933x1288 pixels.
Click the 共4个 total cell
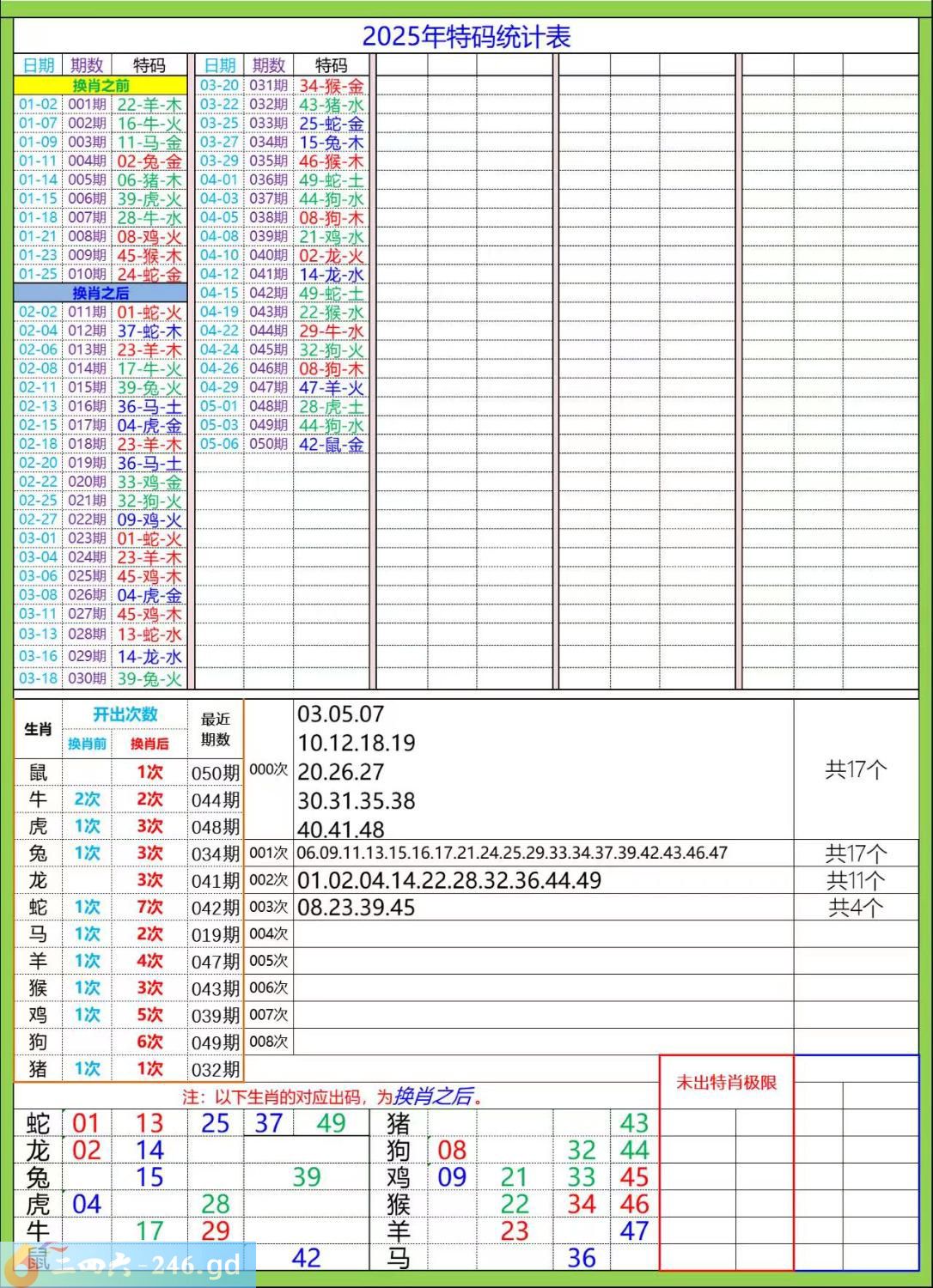click(x=855, y=908)
